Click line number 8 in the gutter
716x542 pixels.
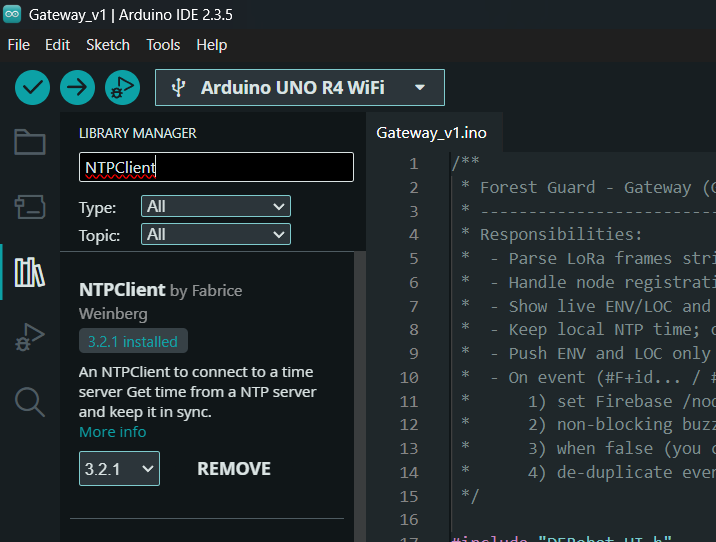tap(413, 330)
